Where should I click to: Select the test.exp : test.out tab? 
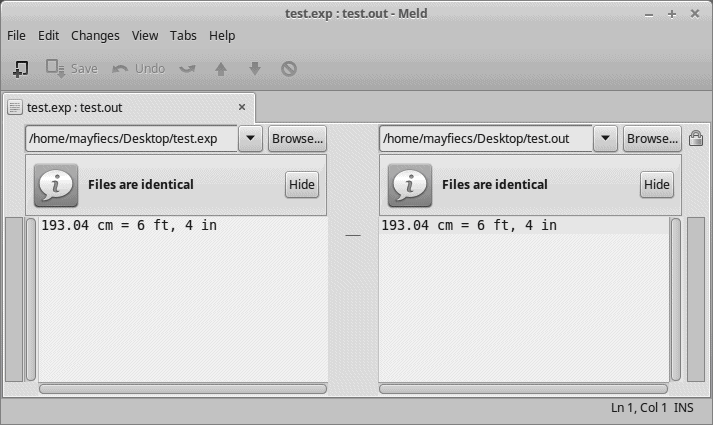tap(129, 108)
